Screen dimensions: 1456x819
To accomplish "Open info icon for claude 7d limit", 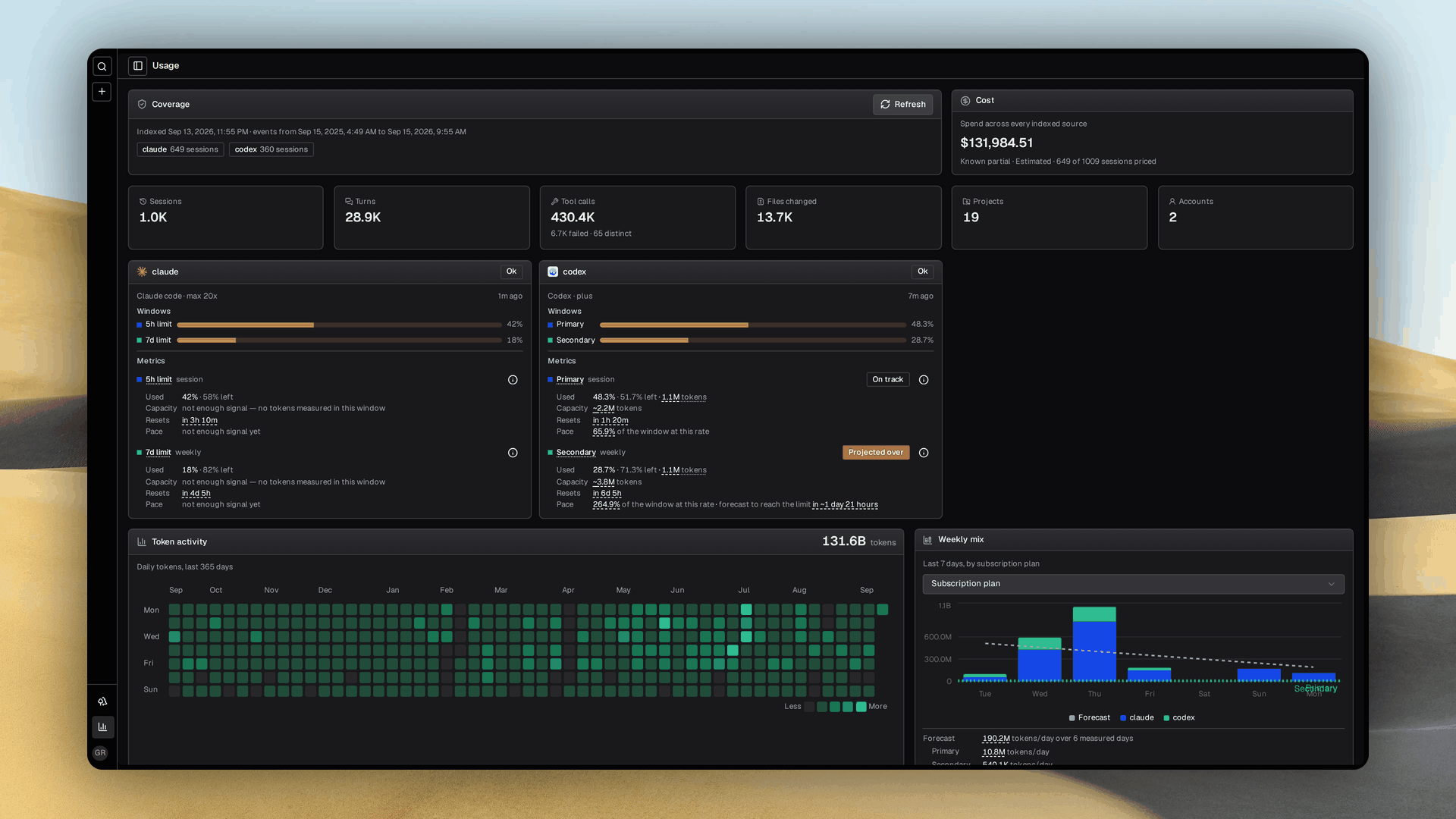I will click(x=513, y=453).
